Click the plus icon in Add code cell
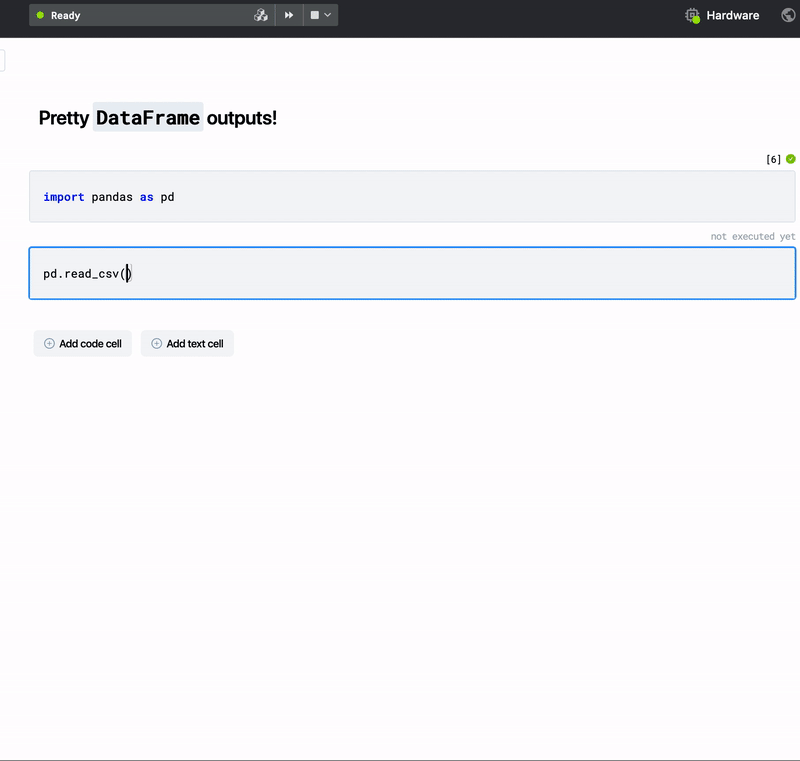This screenshot has width=800, height=761. click(49, 344)
